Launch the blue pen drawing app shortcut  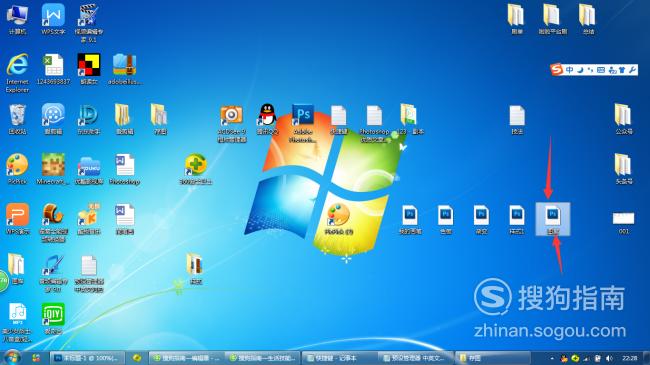pyautogui.click(x=53, y=273)
